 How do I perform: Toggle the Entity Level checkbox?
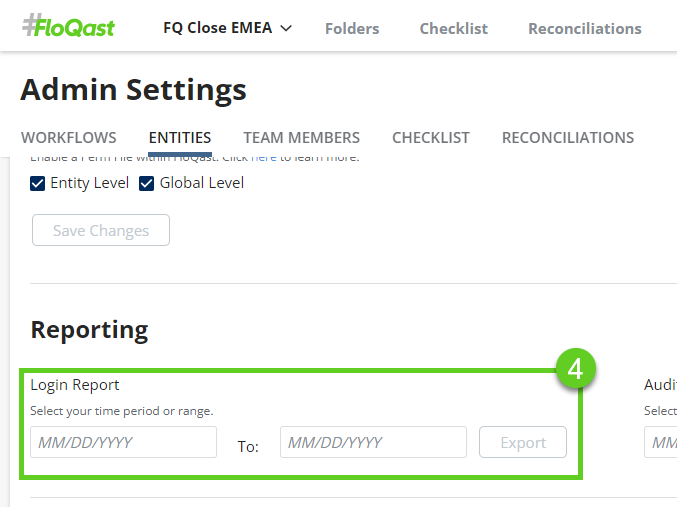pos(38,183)
